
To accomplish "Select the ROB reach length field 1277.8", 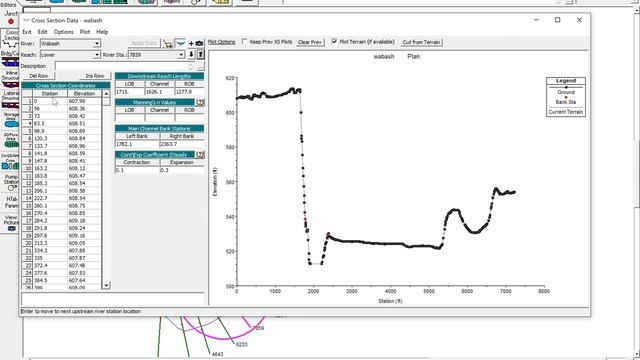I will click(x=189, y=92).
